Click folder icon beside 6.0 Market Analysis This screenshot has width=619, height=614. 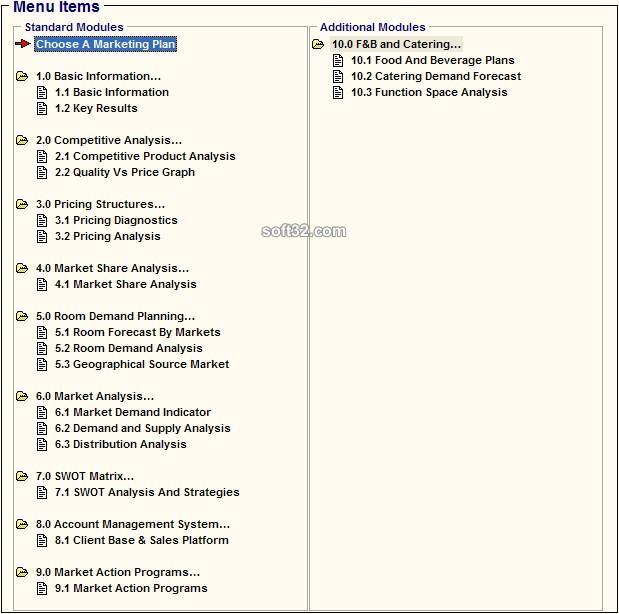point(22,396)
